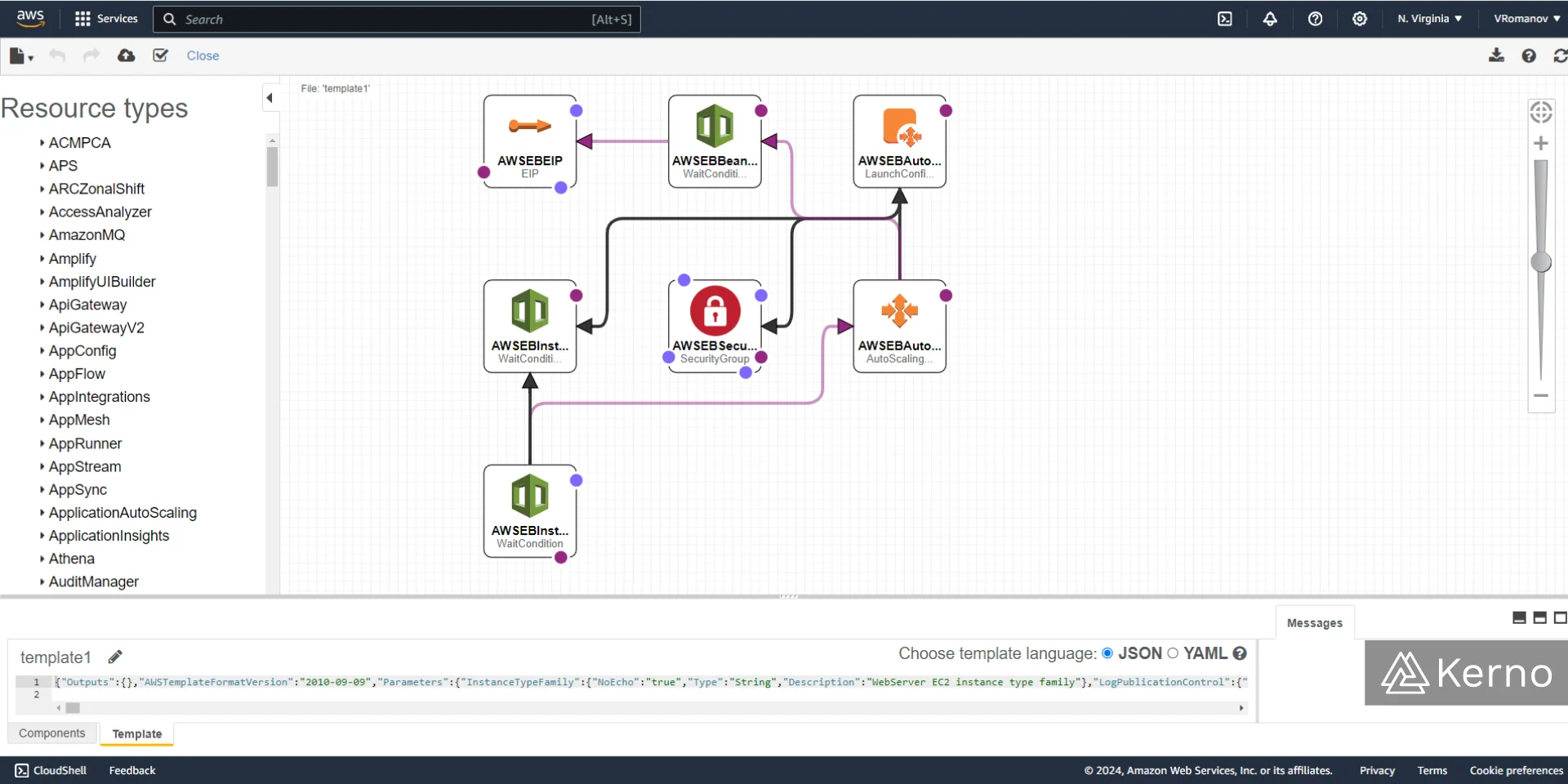This screenshot has height=784, width=1568.
Task: Click line 1 of the template JSON code
Action: tap(651, 682)
